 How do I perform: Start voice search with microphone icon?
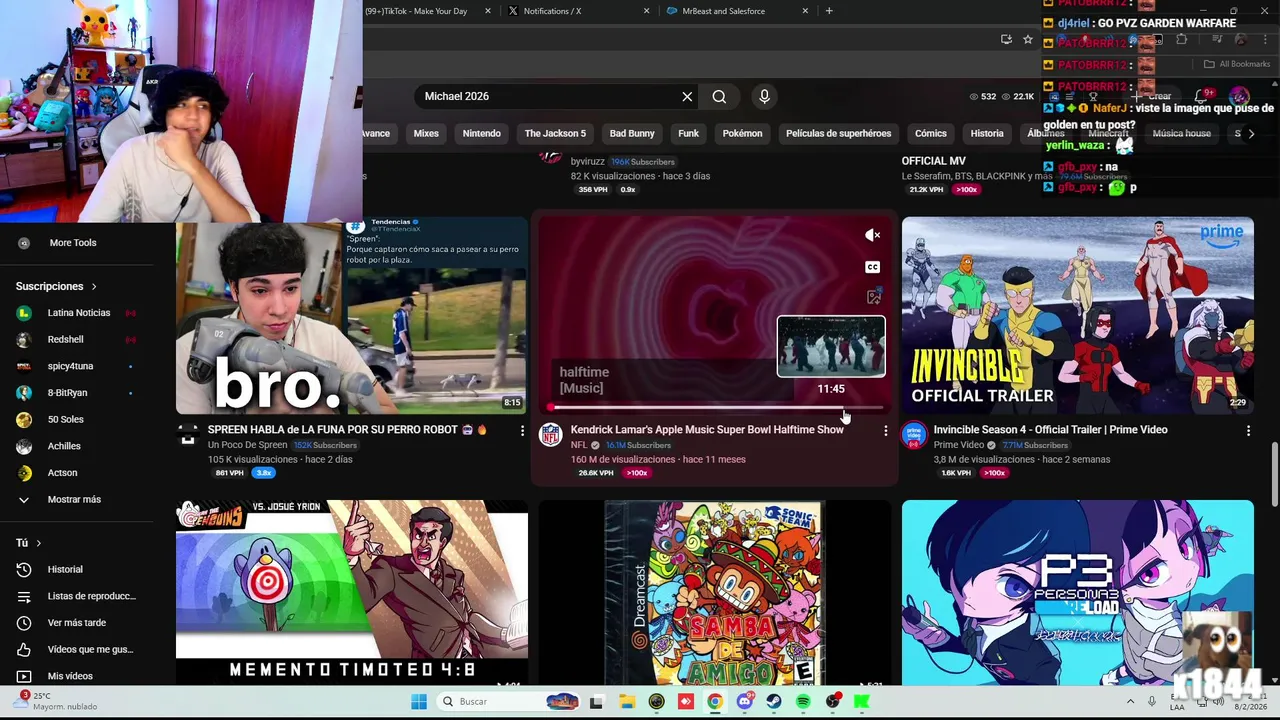pos(764,96)
